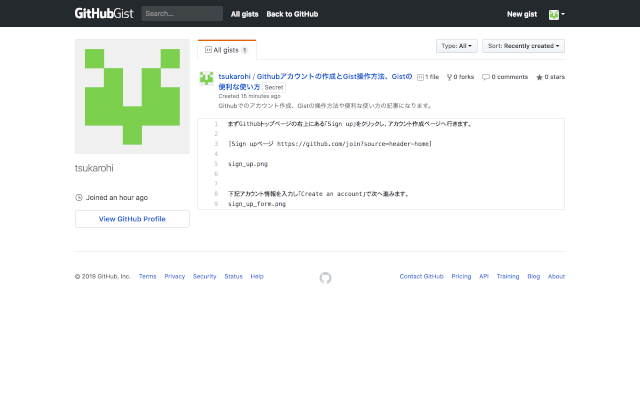Open the Privacy footer link
640x400 pixels.
pyautogui.click(x=174, y=276)
